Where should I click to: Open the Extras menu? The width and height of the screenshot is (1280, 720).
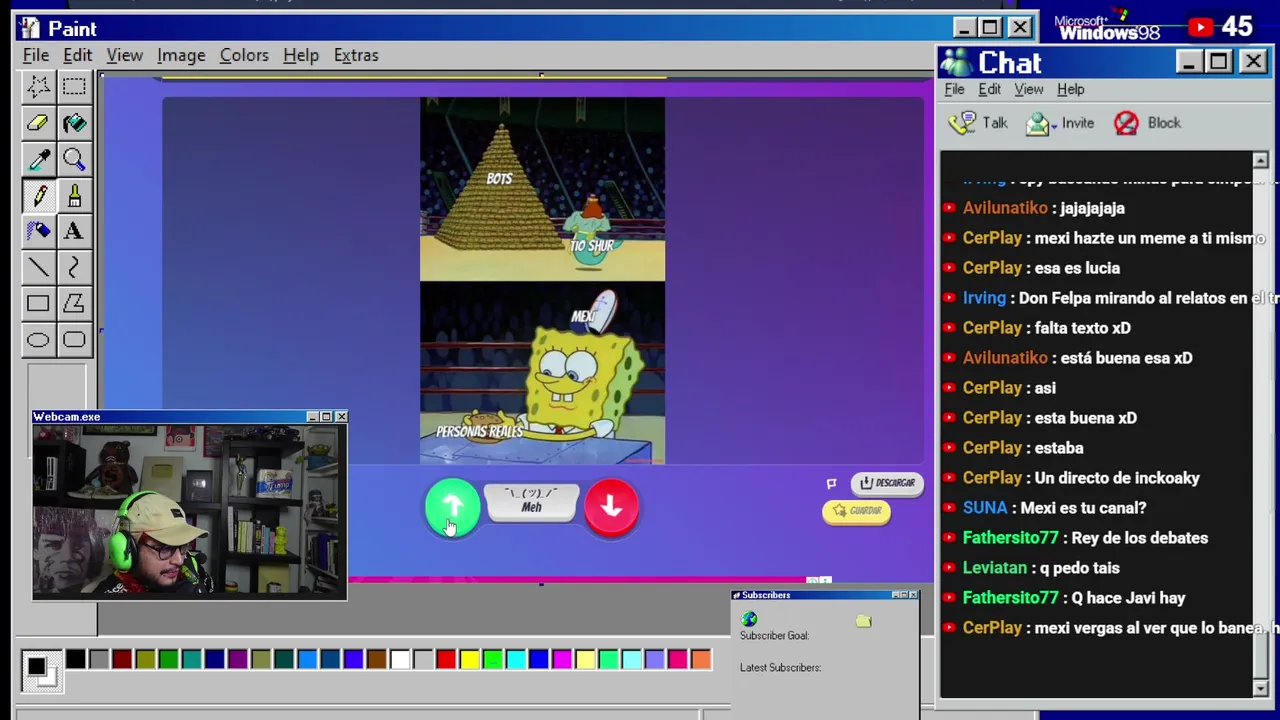[x=356, y=55]
